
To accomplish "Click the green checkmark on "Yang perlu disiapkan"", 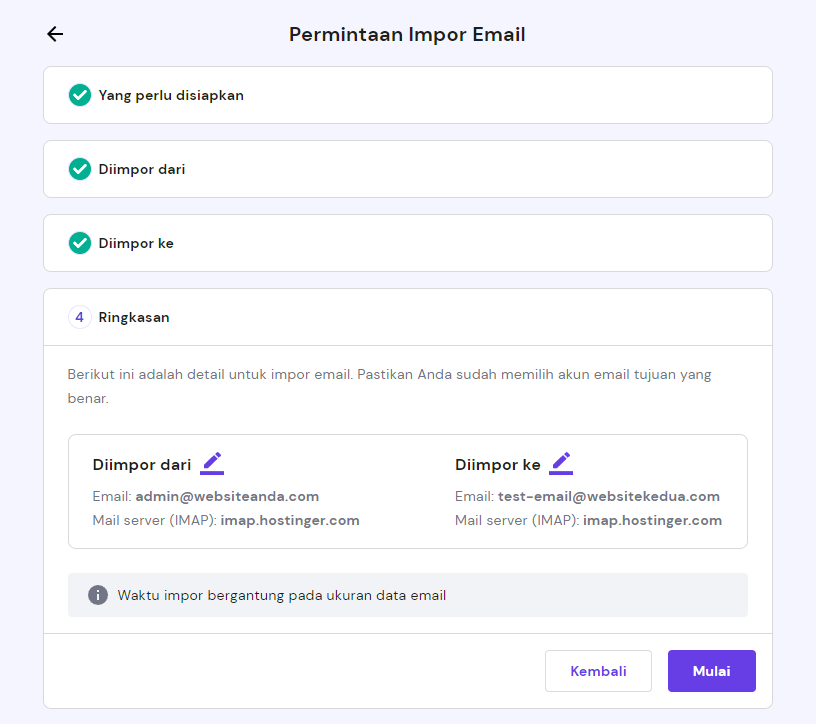I will click(79, 95).
